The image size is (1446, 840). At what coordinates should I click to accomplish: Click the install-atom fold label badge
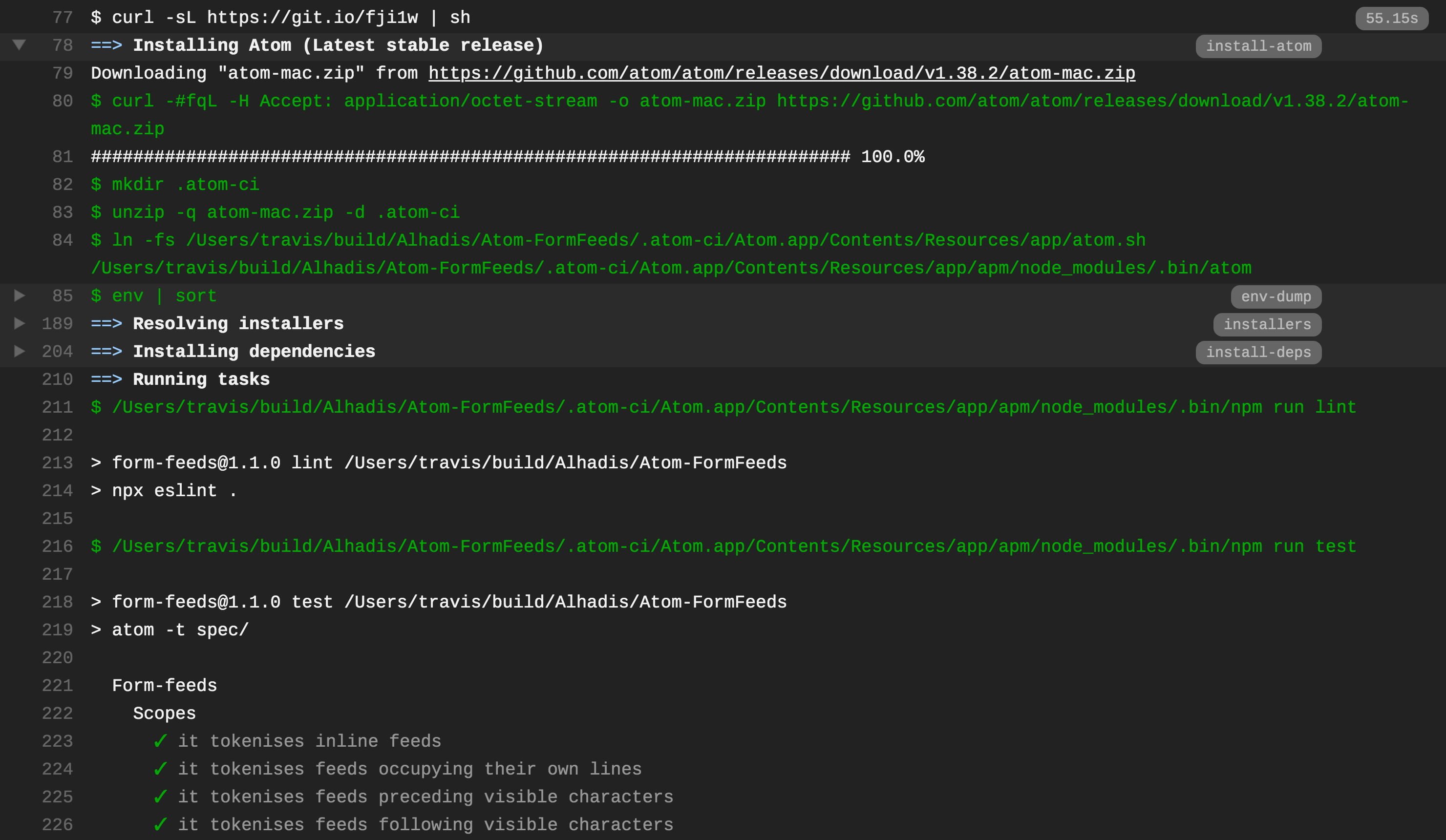click(x=1258, y=46)
